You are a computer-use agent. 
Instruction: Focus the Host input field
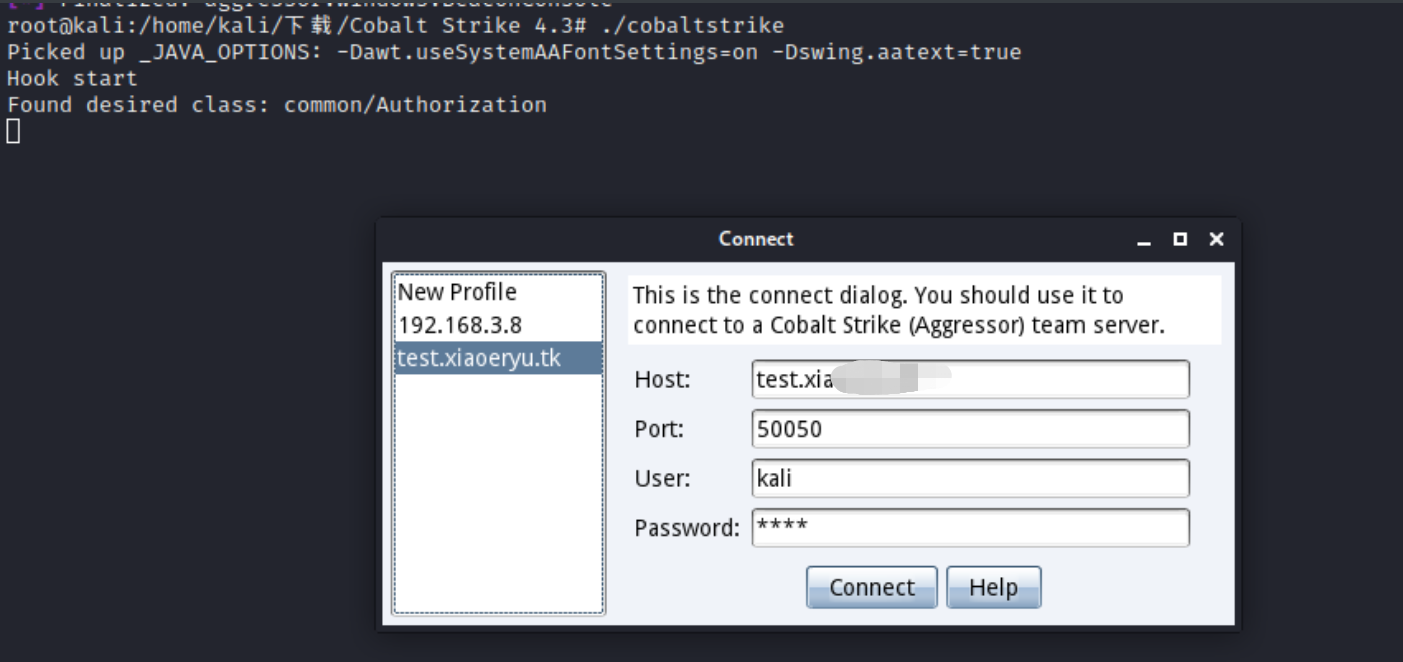pos(970,380)
